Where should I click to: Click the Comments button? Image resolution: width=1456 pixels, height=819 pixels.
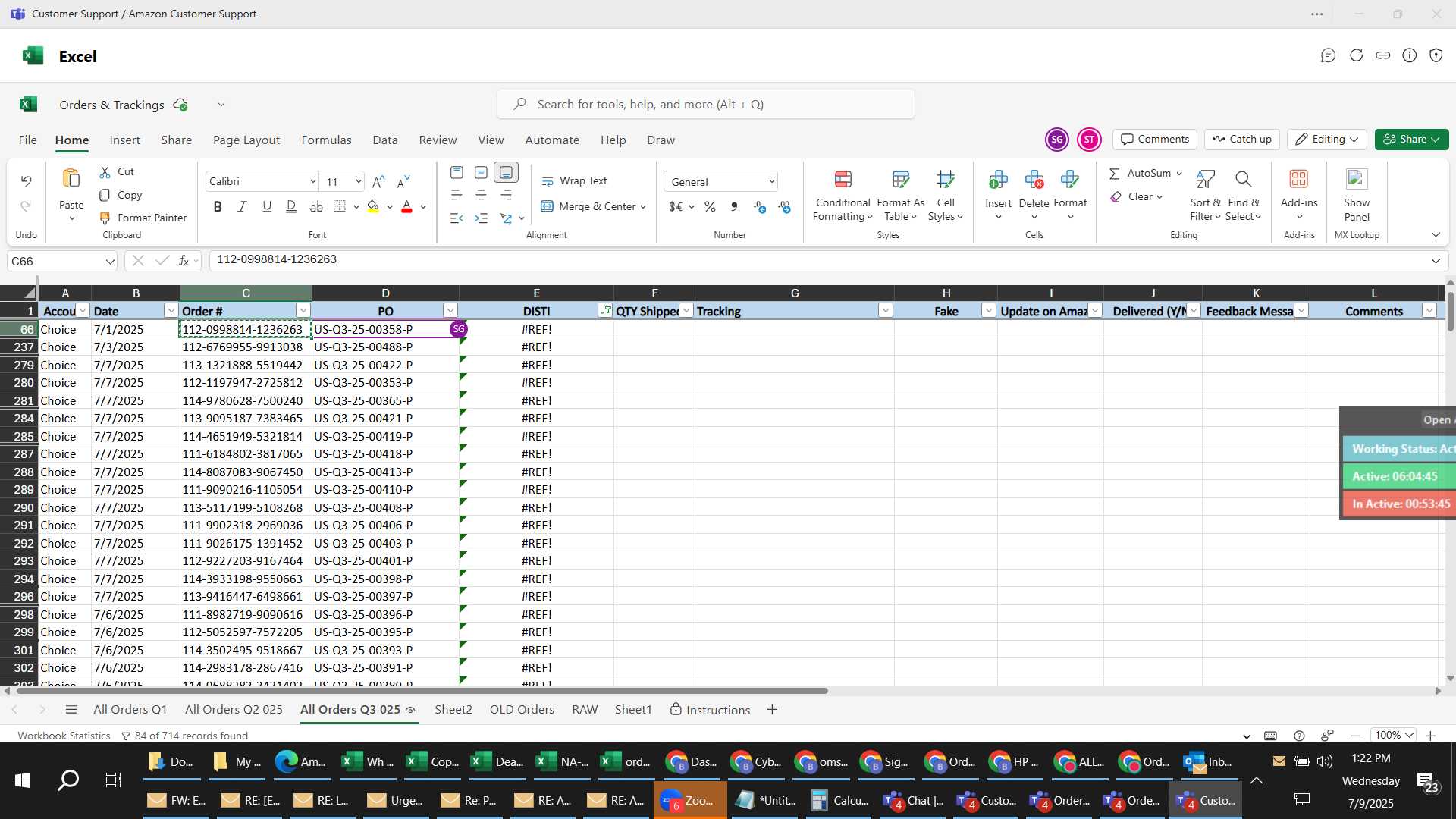[1155, 139]
